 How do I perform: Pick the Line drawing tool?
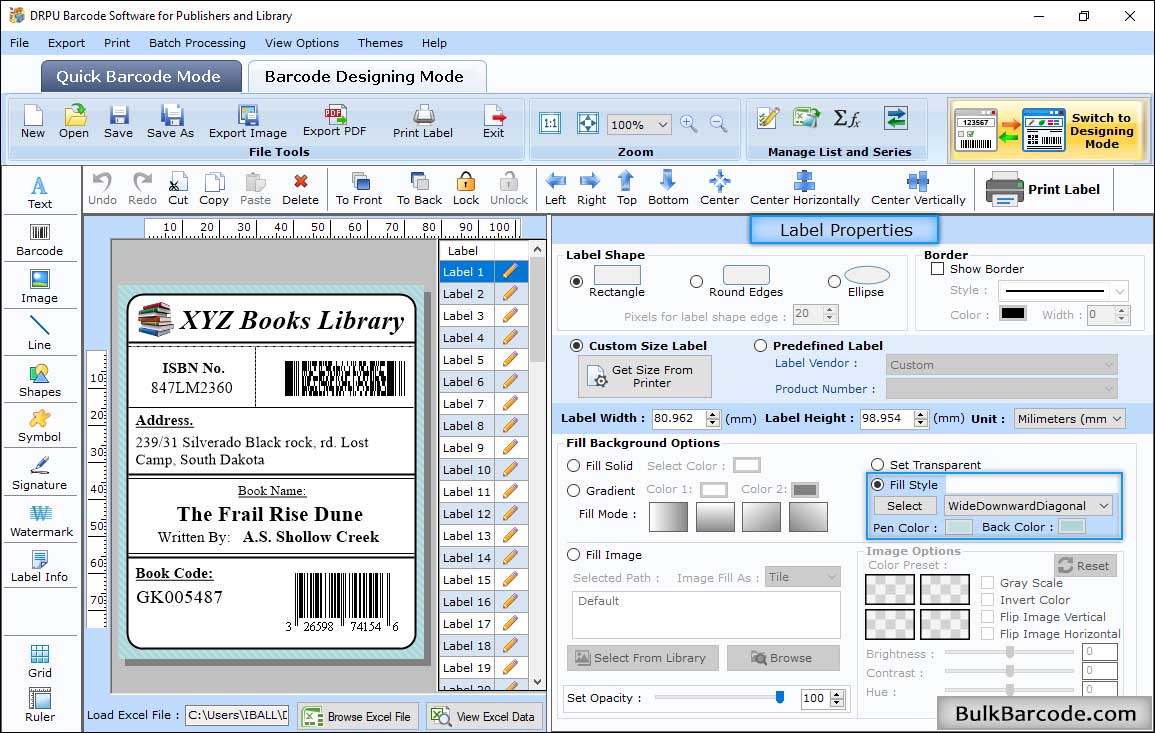click(x=40, y=333)
